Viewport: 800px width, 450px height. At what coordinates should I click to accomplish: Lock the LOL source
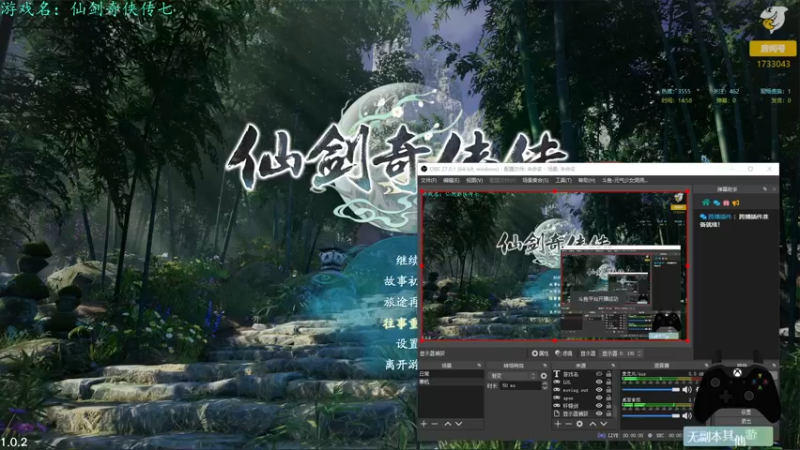point(608,382)
